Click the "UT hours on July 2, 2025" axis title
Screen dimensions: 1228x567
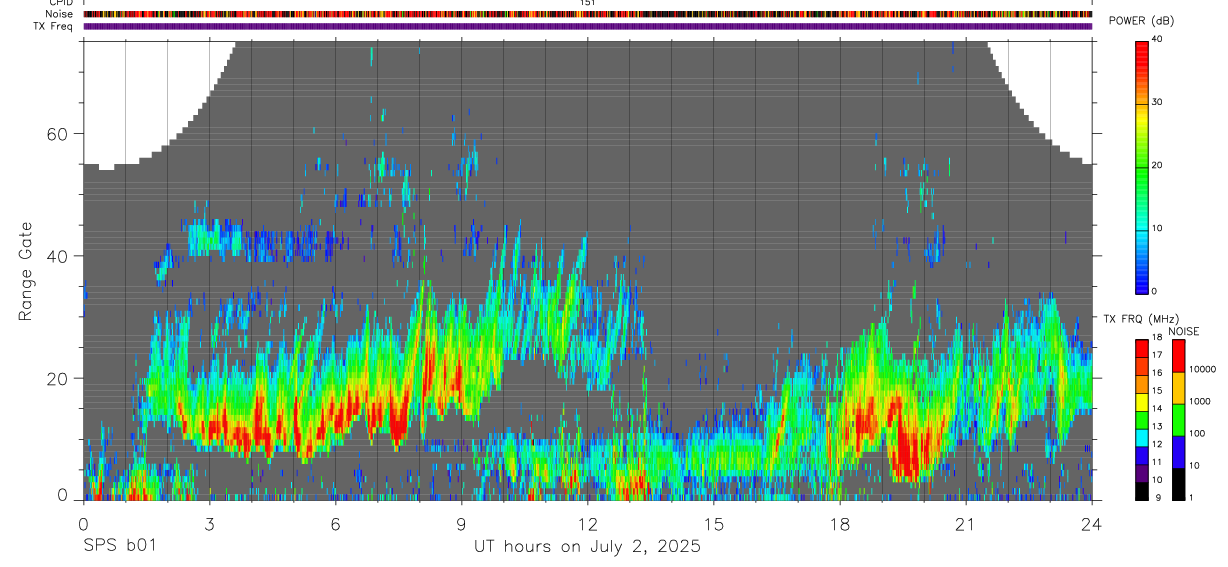[x=587, y=547]
